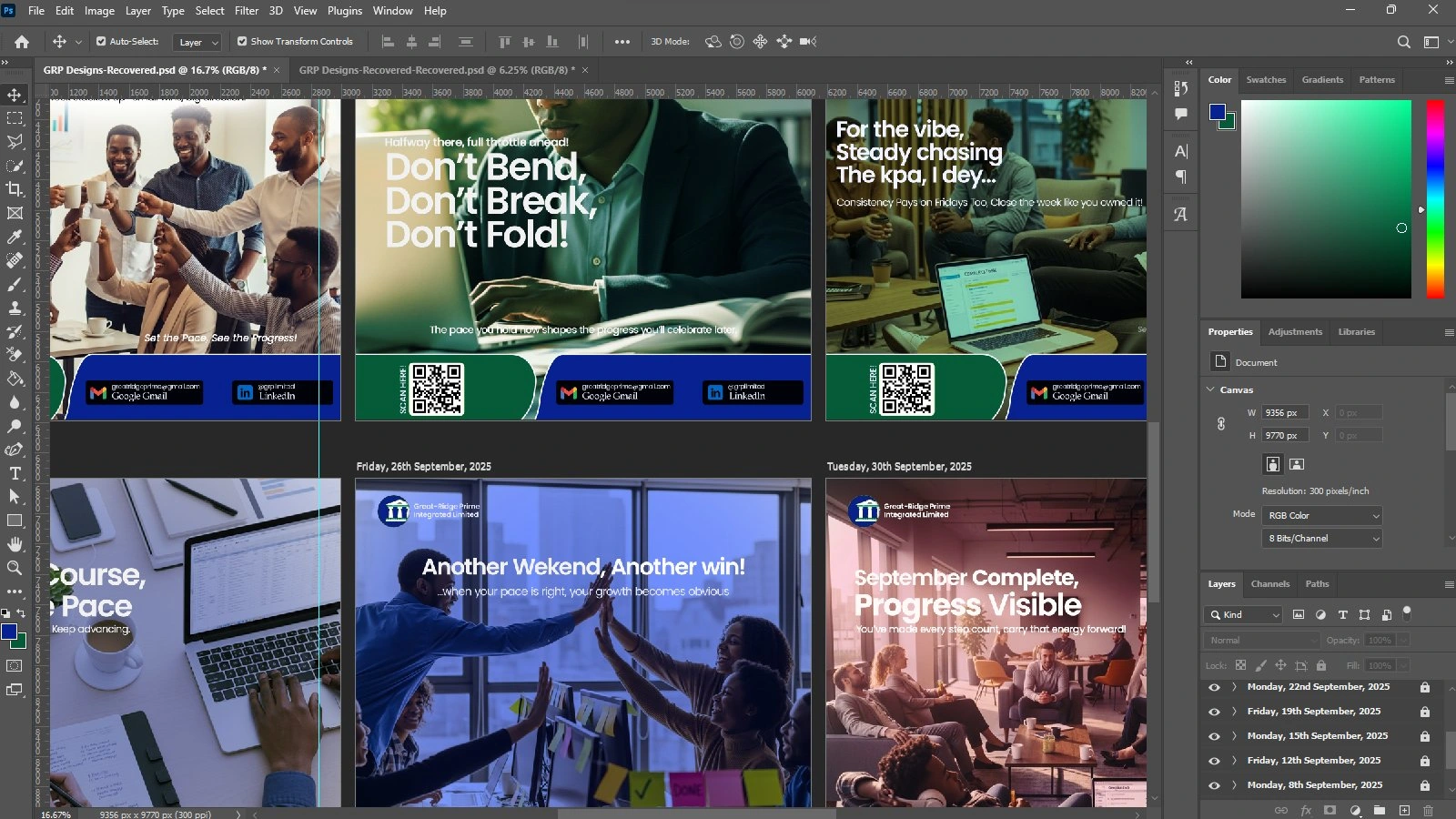Click the more options ellipsis in options bar
Image resolution: width=1456 pixels, height=819 pixels.
tap(622, 42)
